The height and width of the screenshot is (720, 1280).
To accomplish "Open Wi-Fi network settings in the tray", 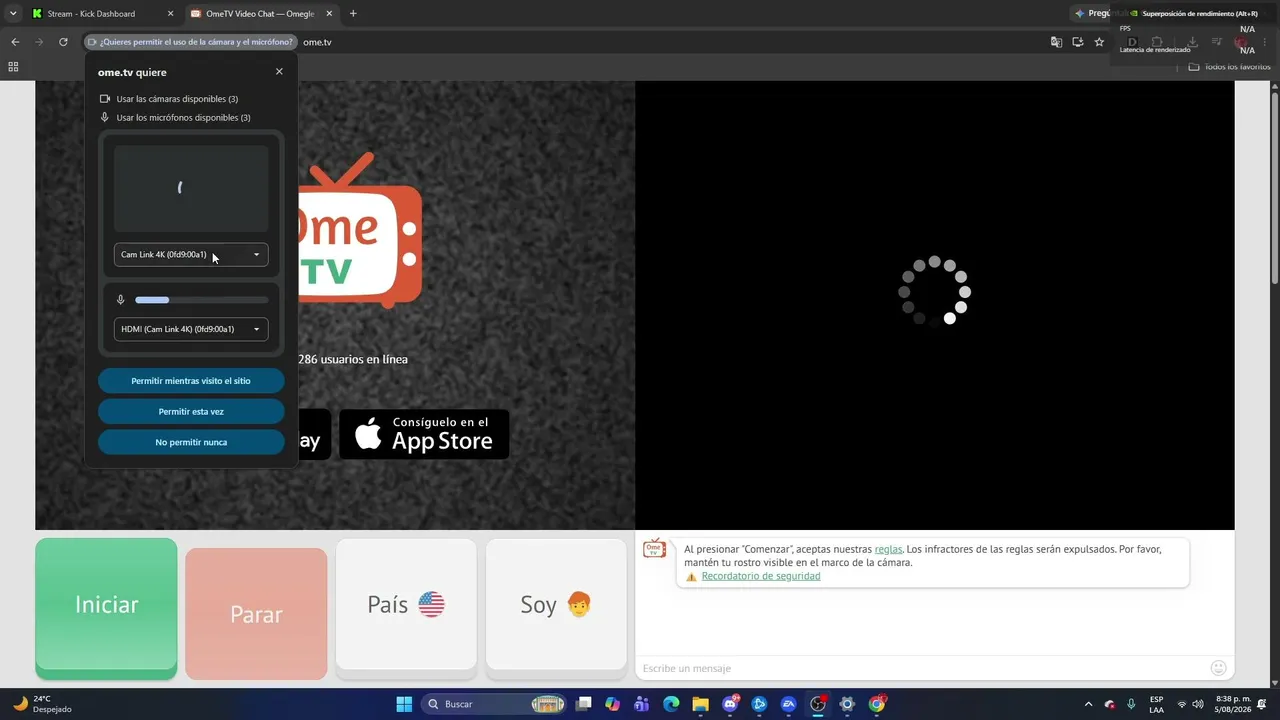I will [x=1182, y=704].
